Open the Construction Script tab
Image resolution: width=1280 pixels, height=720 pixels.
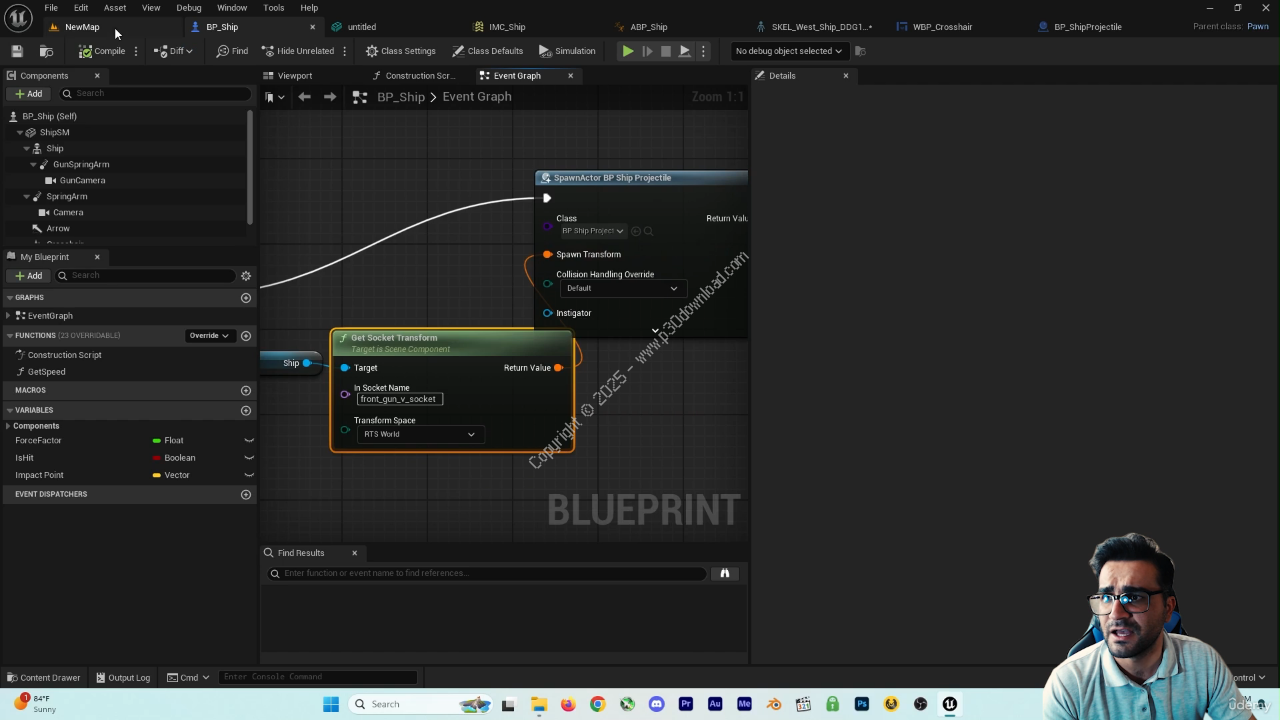click(420, 76)
